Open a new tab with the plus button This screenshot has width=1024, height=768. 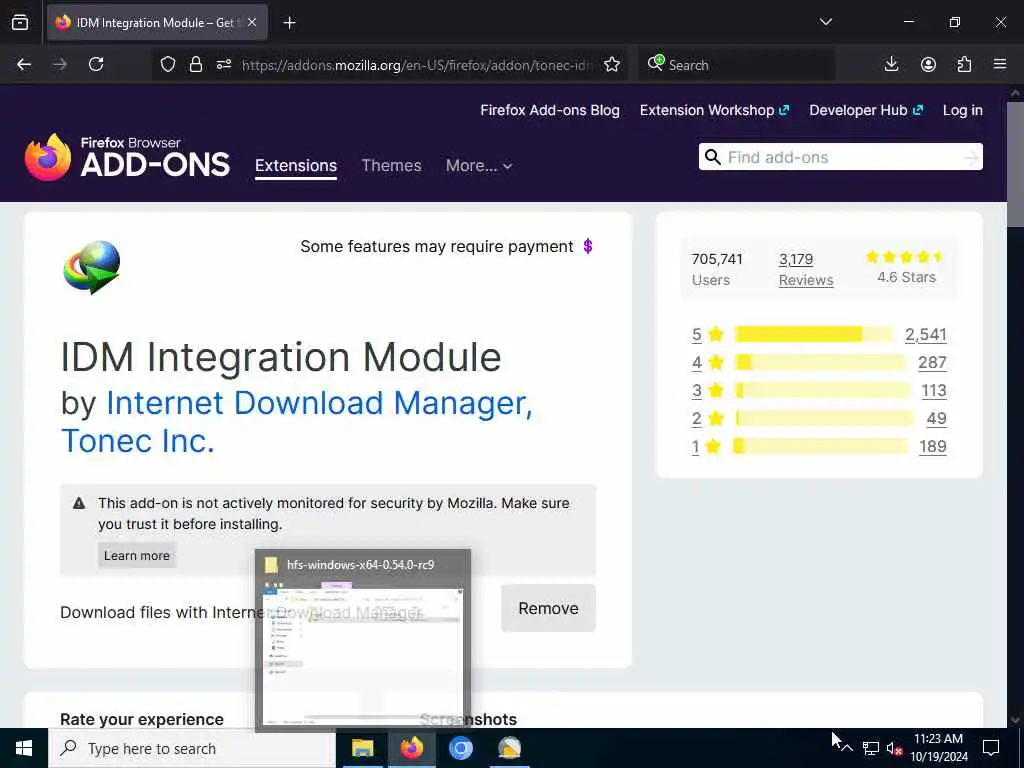coord(289,23)
